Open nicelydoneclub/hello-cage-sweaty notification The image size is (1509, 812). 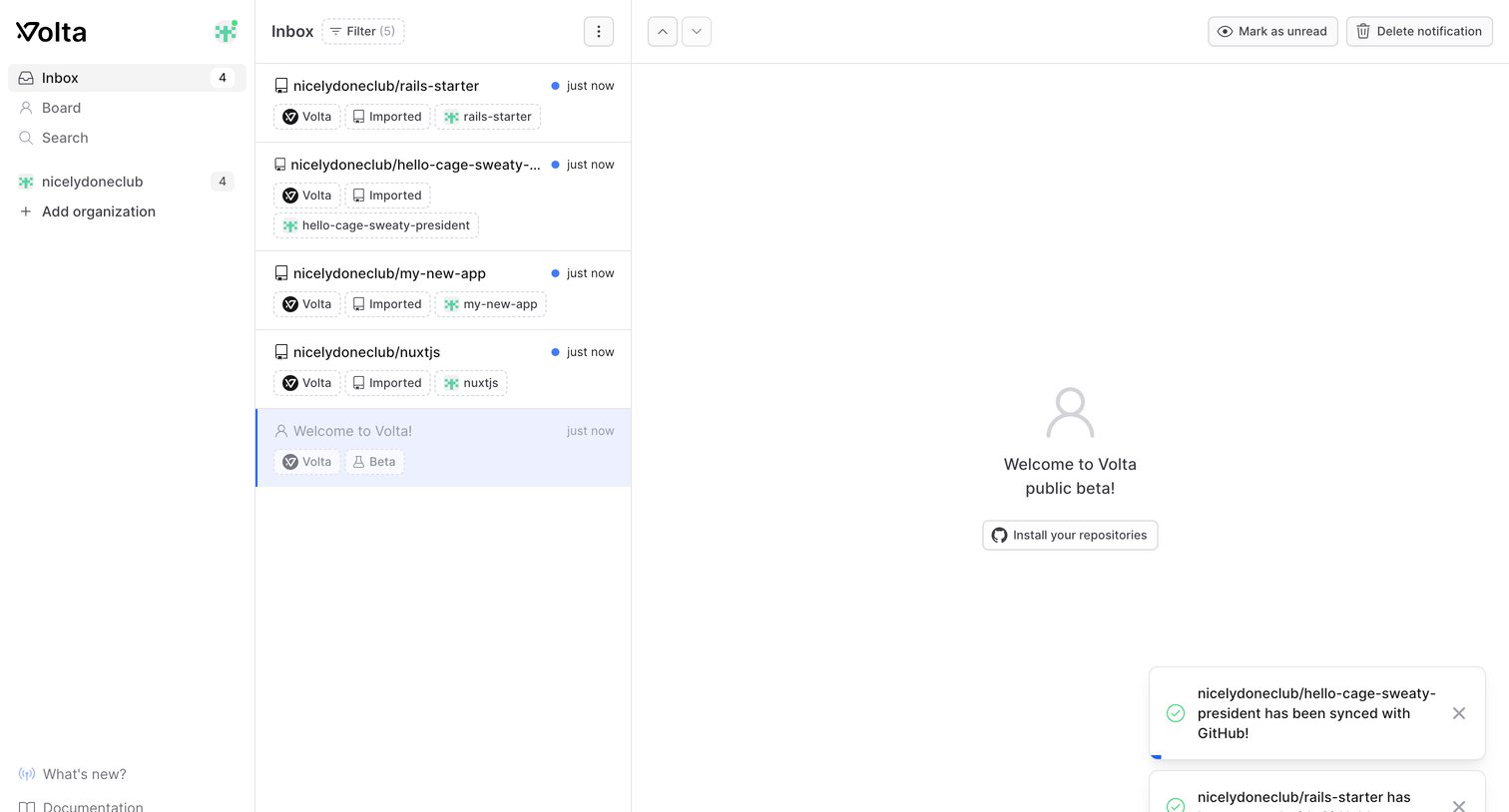tap(443, 197)
